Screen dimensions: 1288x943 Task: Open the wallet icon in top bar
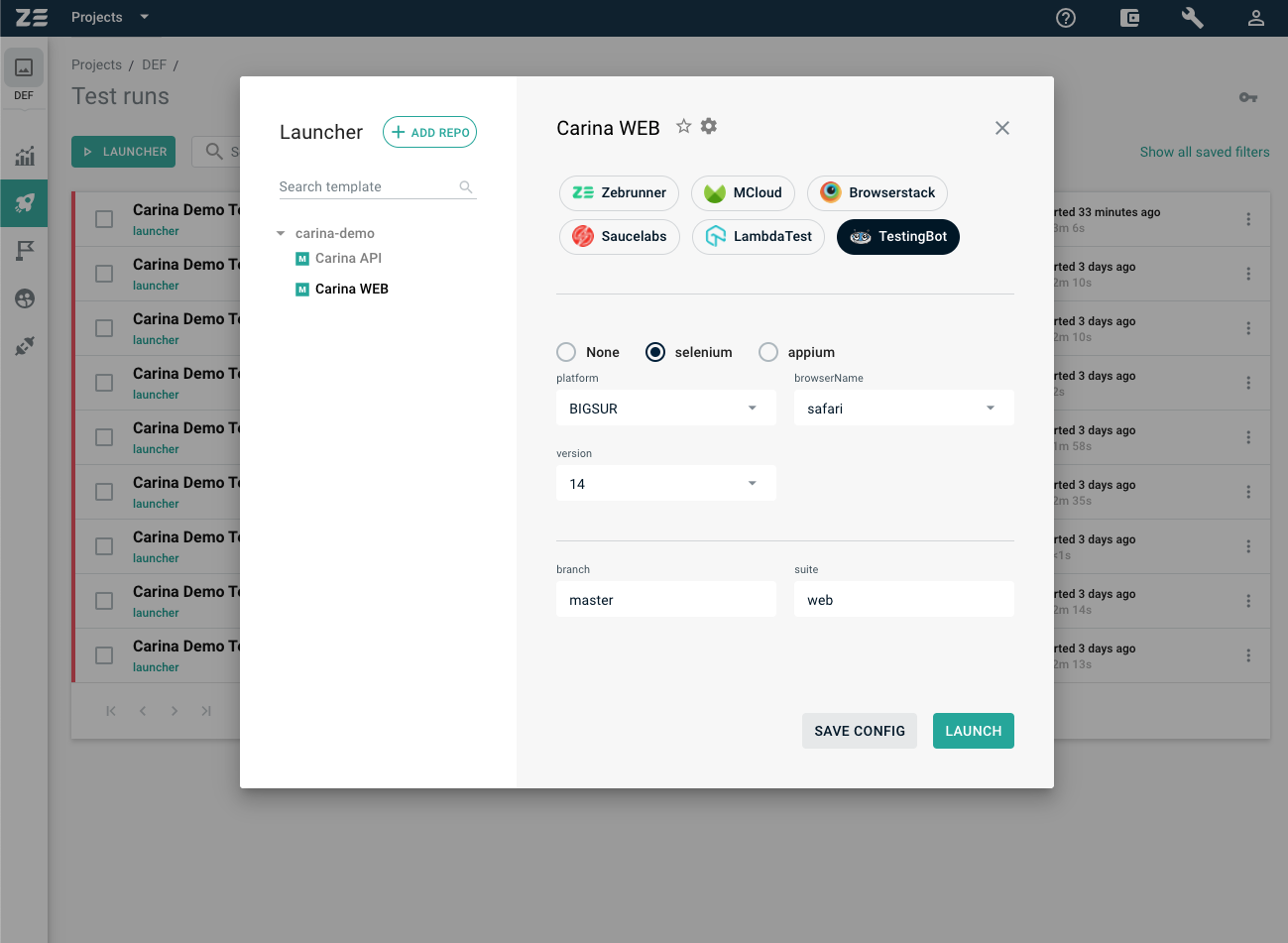1129,18
